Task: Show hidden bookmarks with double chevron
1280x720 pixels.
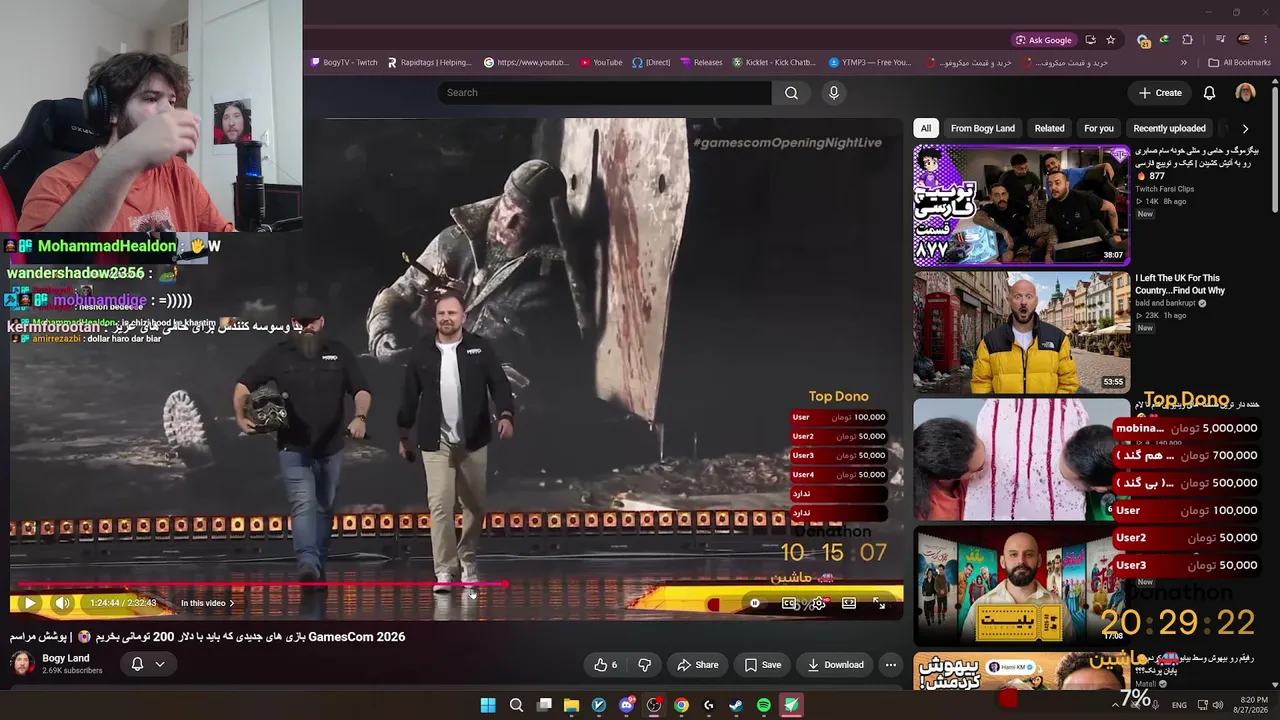Action: pos(1184,62)
